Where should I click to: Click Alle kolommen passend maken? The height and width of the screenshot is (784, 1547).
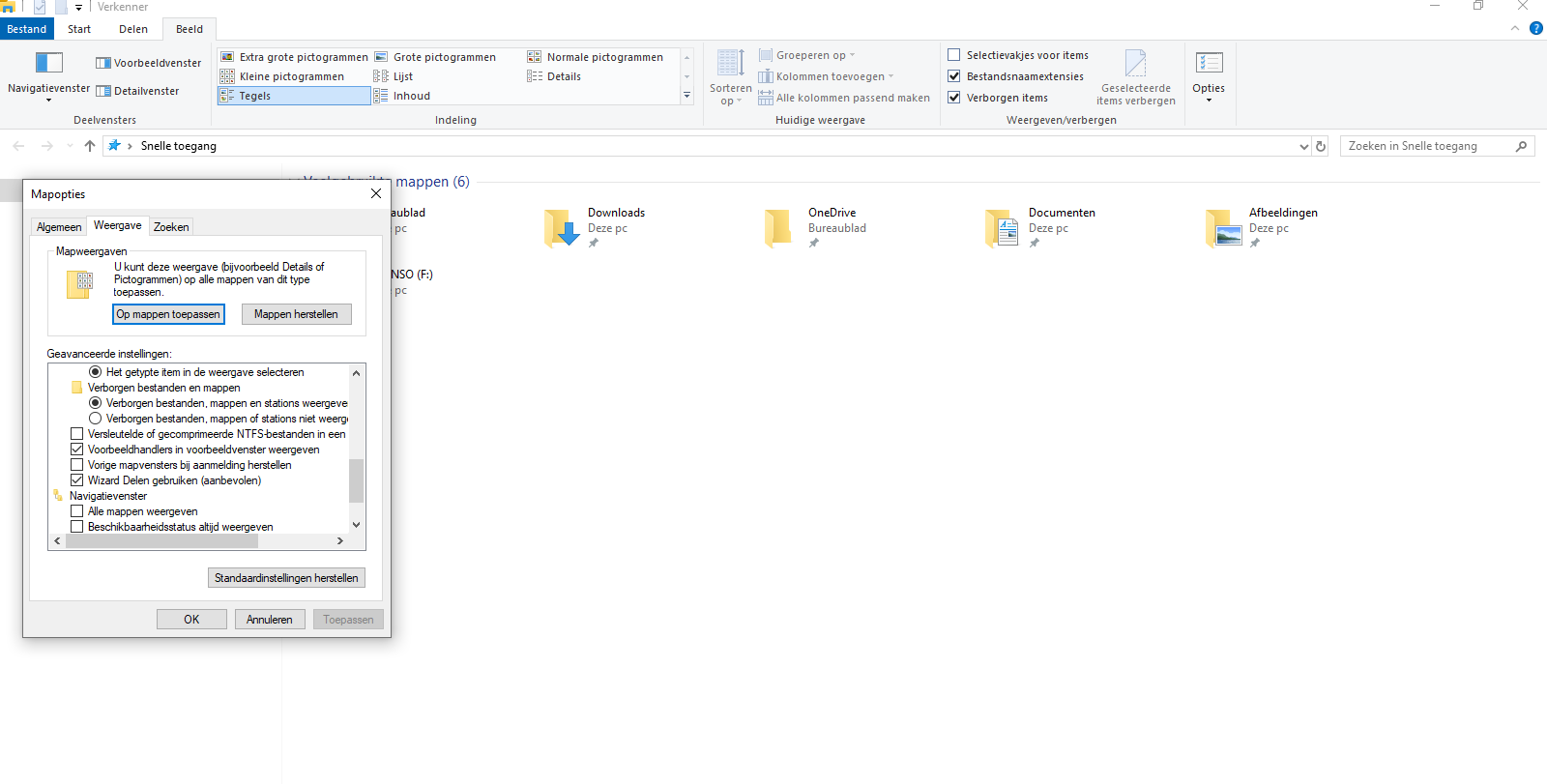coord(844,98)
